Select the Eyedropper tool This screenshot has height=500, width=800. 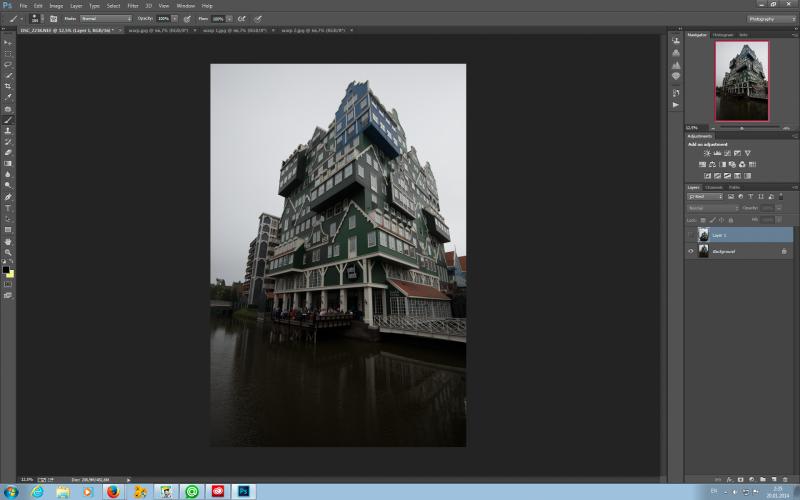(x=8, y=97)
